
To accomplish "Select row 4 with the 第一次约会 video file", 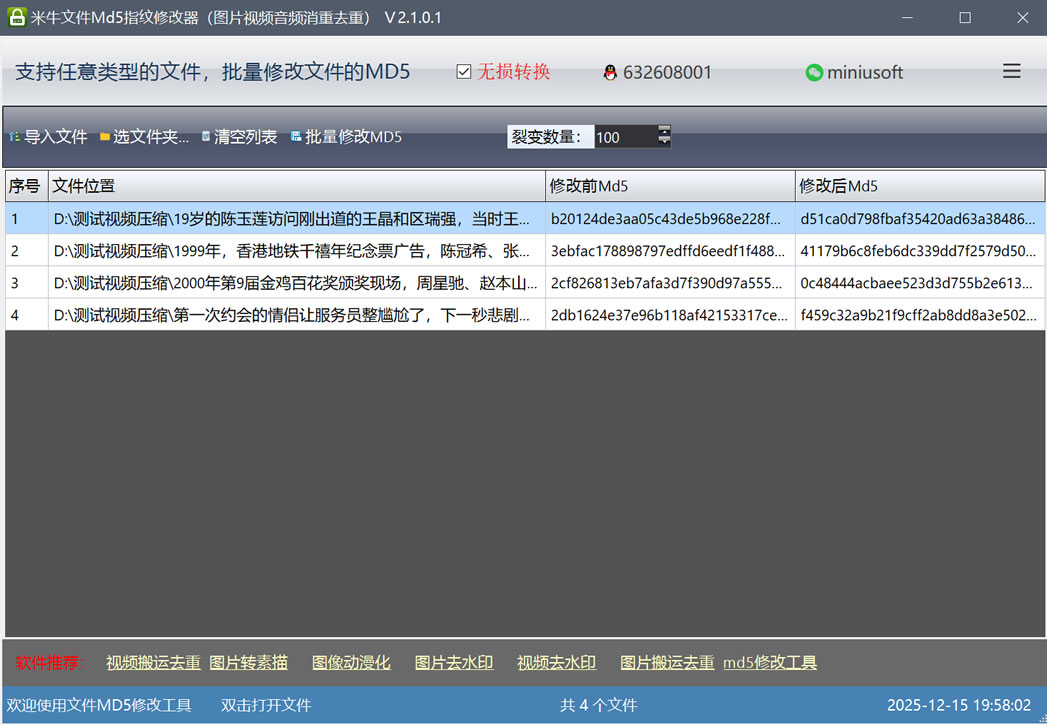I will click(x=296, y=315).
